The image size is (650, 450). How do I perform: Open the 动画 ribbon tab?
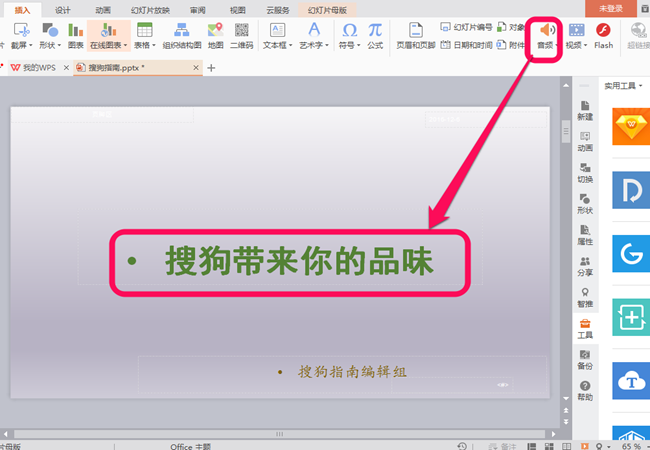[103, 10]
